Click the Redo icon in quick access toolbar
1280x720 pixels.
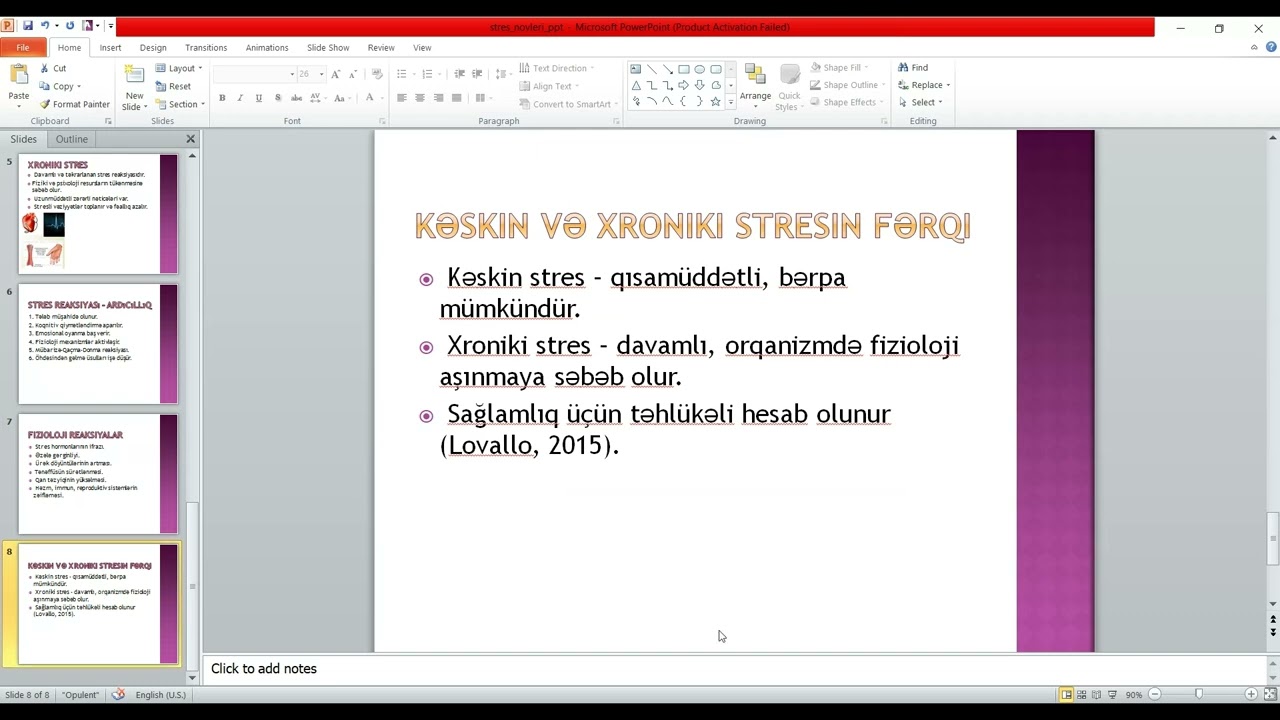pos(70,26)
